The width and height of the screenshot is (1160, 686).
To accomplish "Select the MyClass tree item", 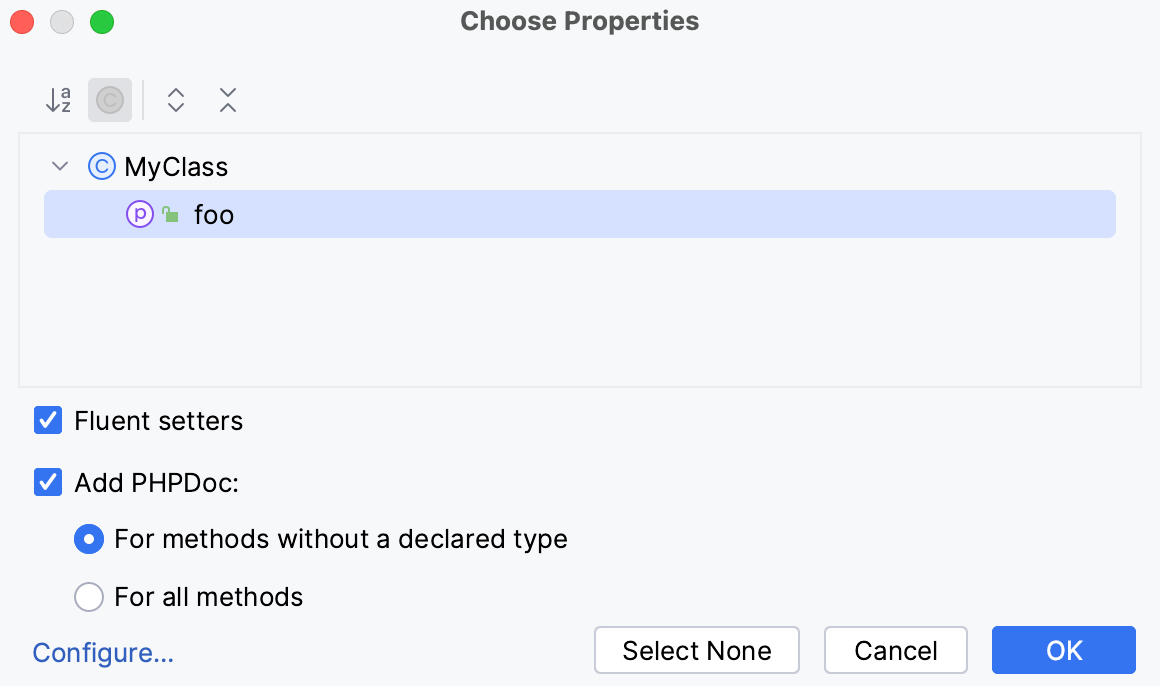I will pos(176,166).
